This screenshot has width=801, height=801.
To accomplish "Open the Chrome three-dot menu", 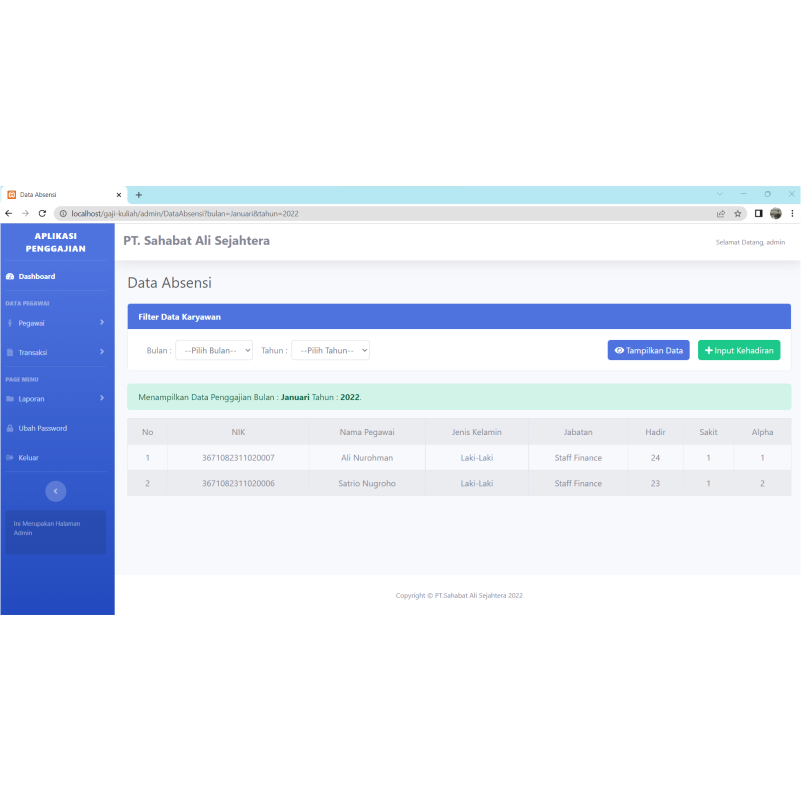I will pyautogui.click(x=792, y=213).
